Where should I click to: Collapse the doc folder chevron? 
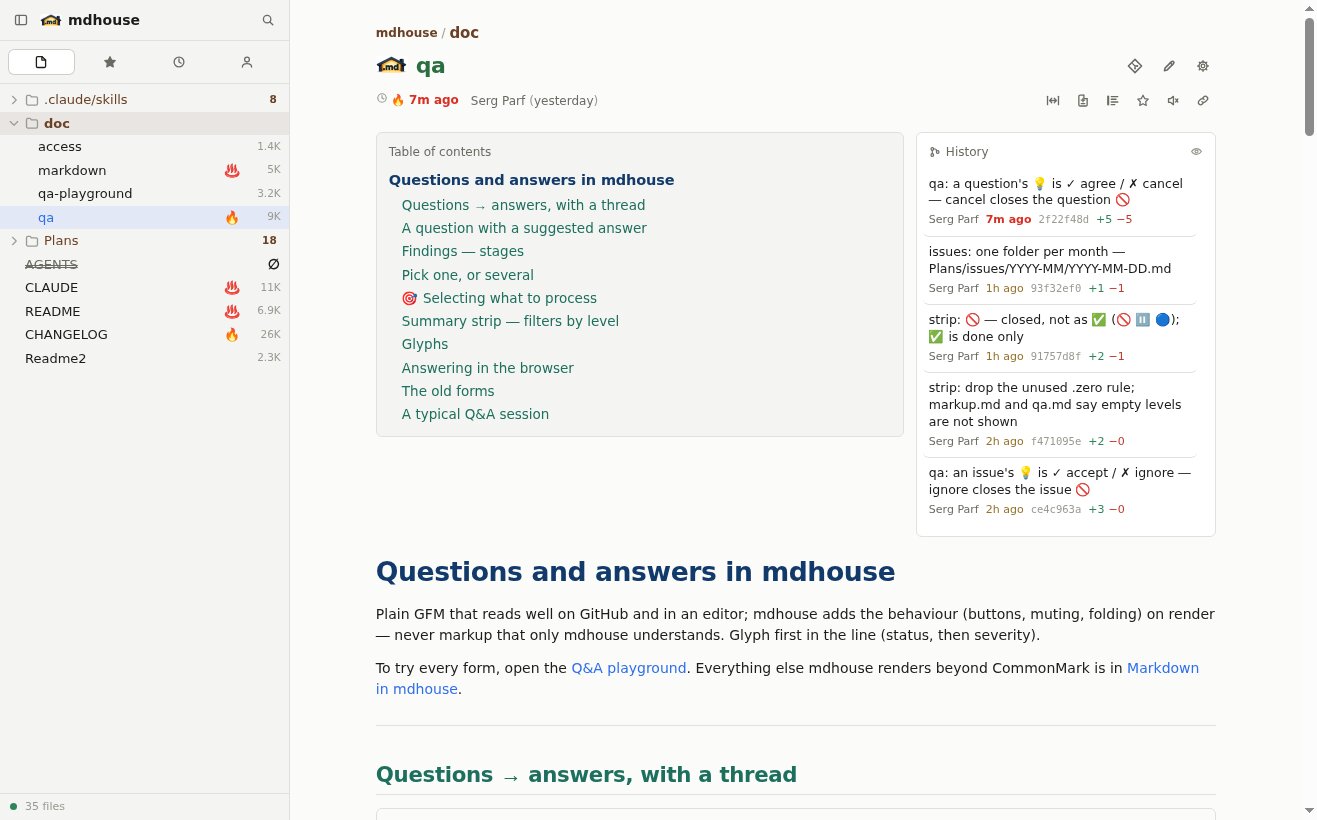[x=14, y=124]
